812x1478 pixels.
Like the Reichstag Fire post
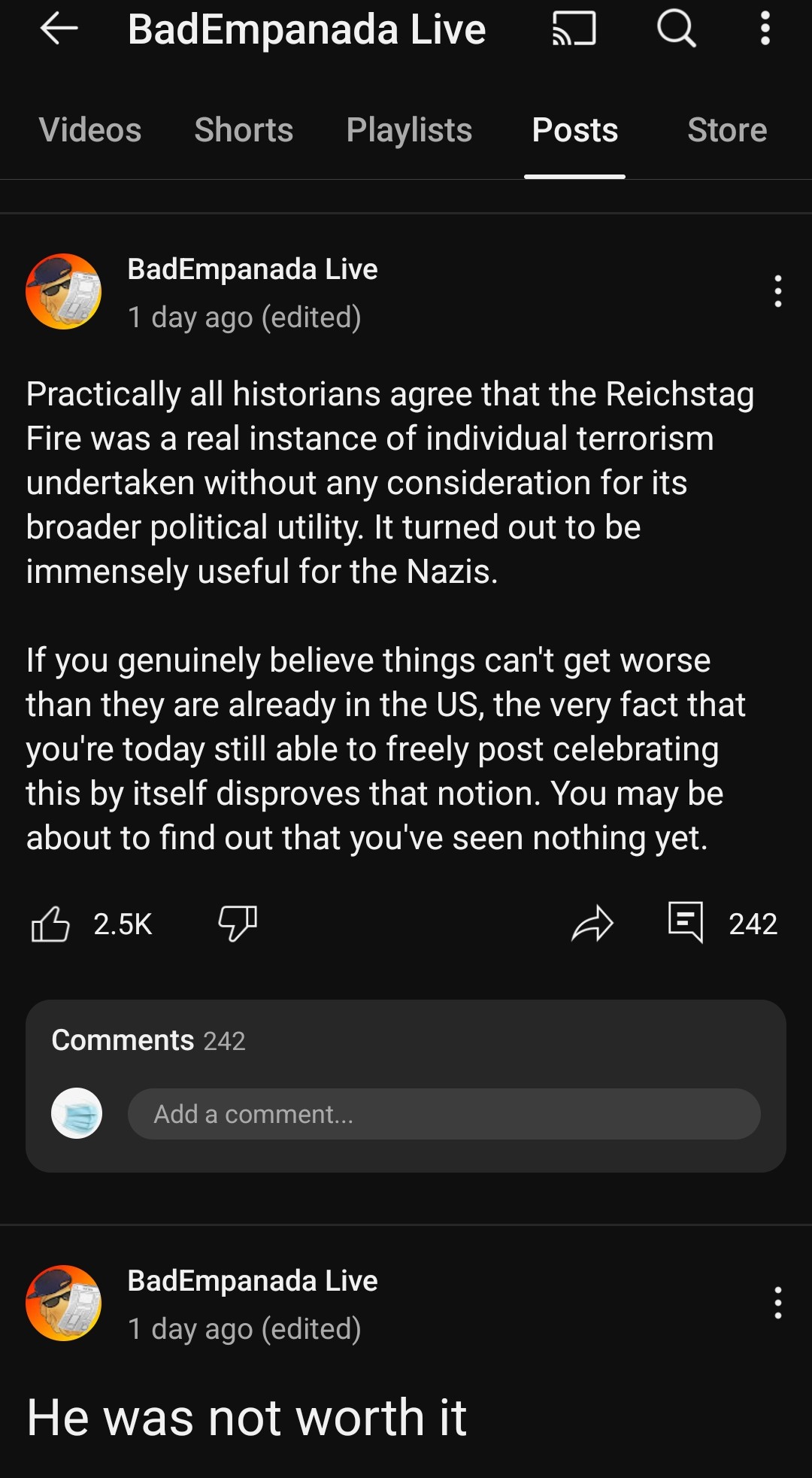click(51, 924)
